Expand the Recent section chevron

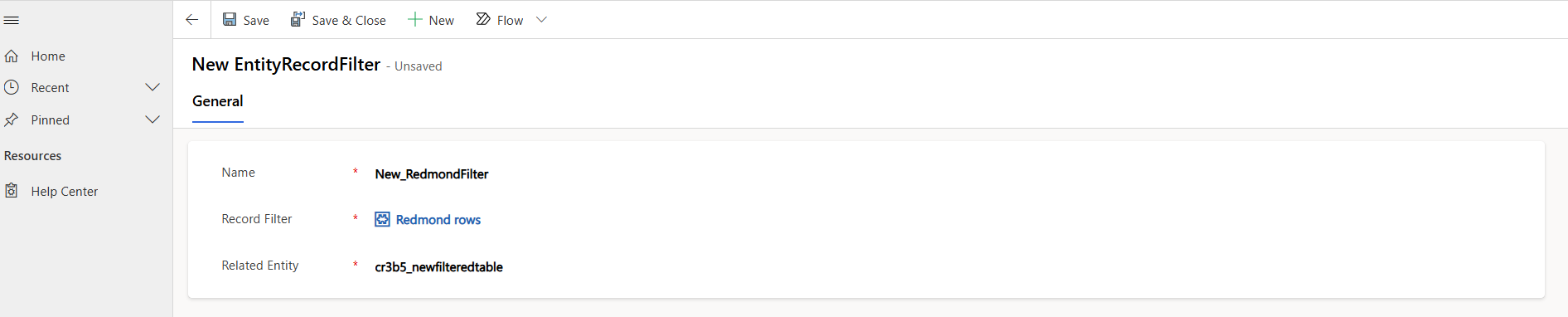(152, 87)
